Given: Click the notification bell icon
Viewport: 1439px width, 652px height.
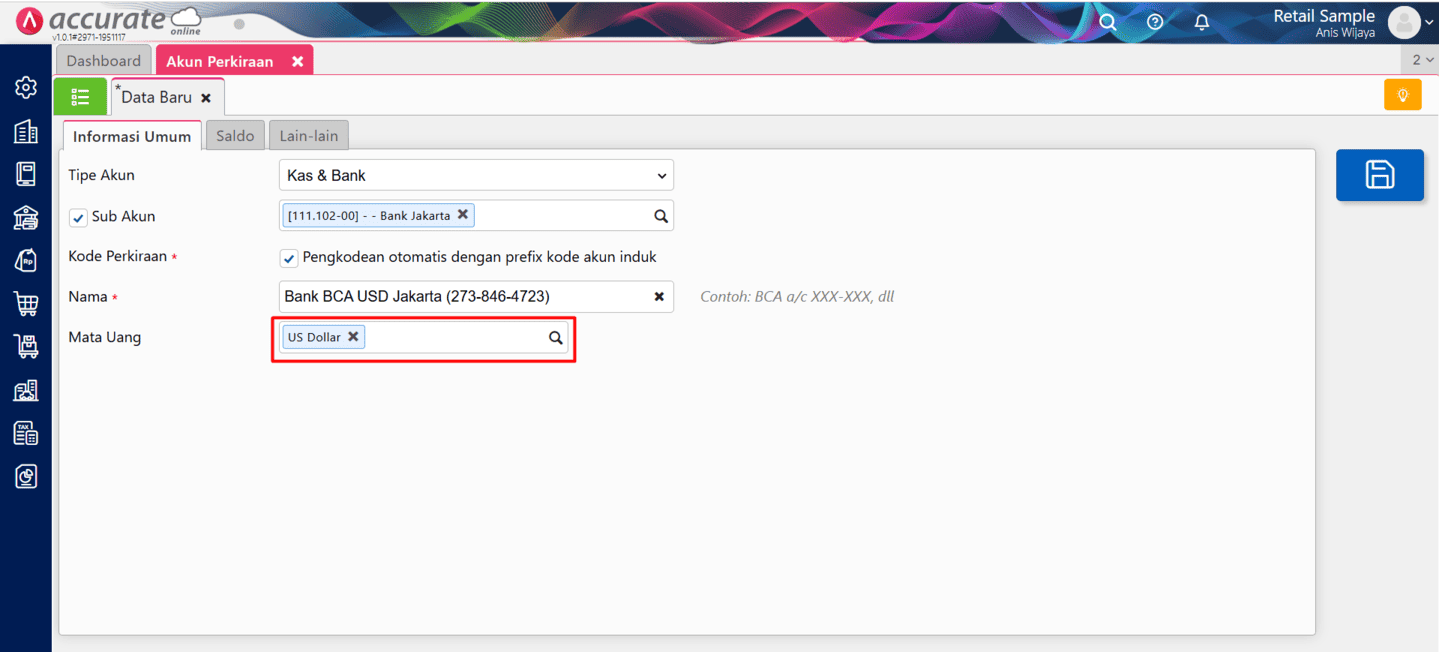Looking at the screenshot, I should [x=1202, y=22].
